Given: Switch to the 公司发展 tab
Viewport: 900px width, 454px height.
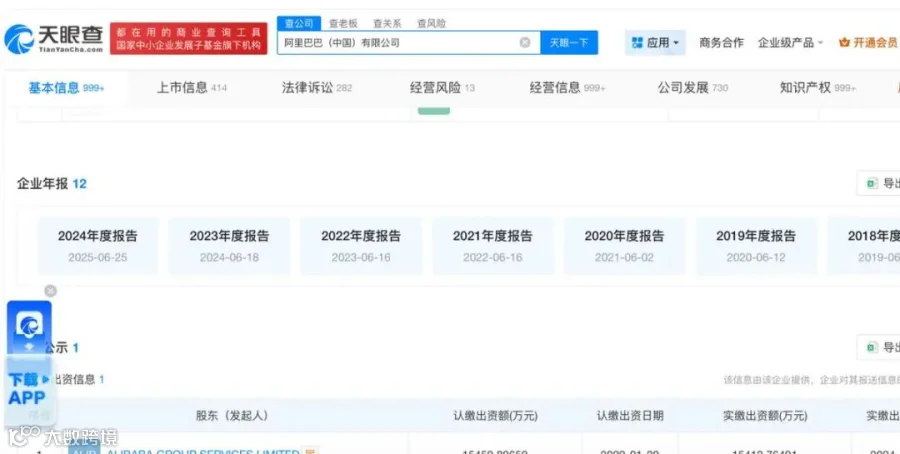Looking at the screenshot, I should click(693, 88).
